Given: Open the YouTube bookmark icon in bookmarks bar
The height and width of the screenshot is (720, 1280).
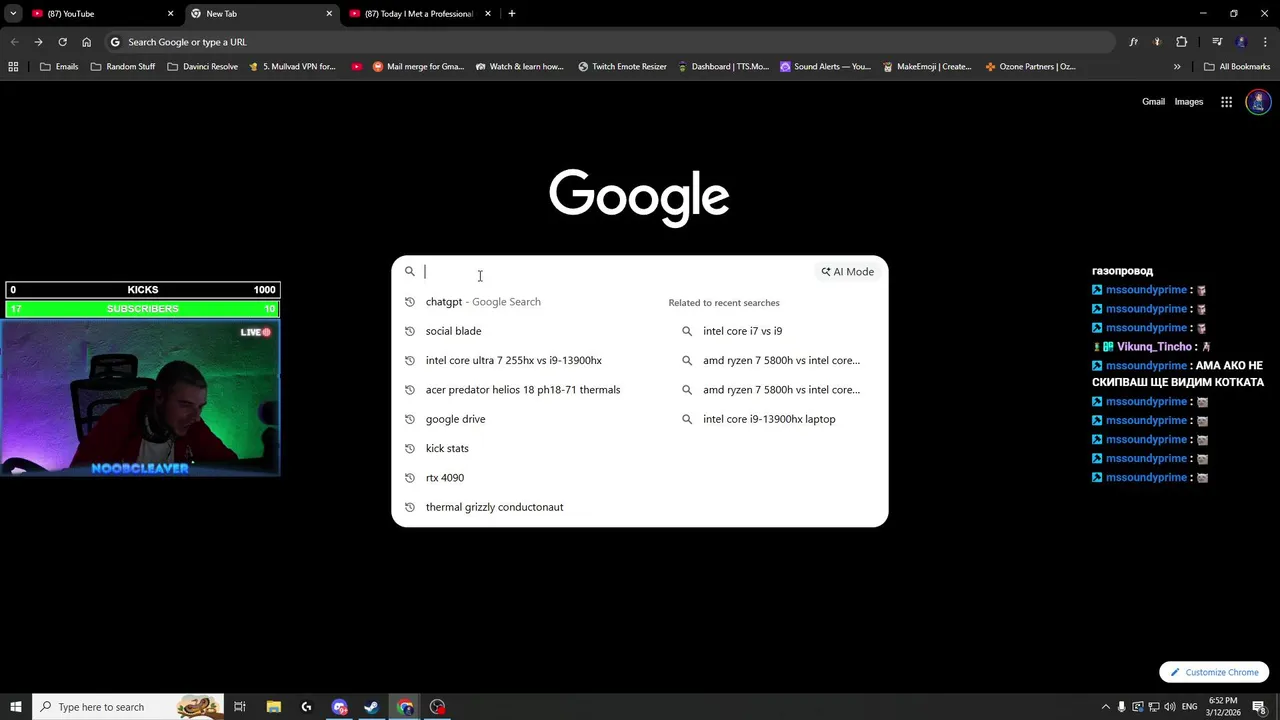Looking at the screenshot, I should [356, 67].
